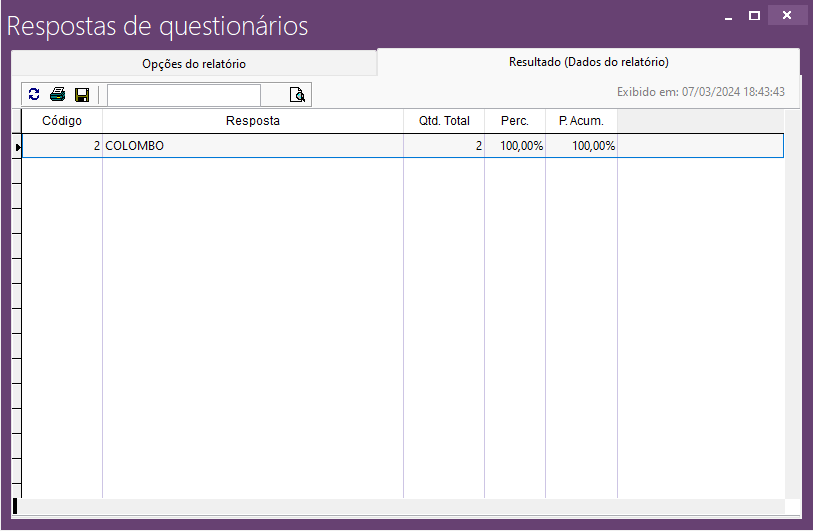Print the report with the printer icon
This screenshot has height=531, width=813.
(x=58, y=95)
